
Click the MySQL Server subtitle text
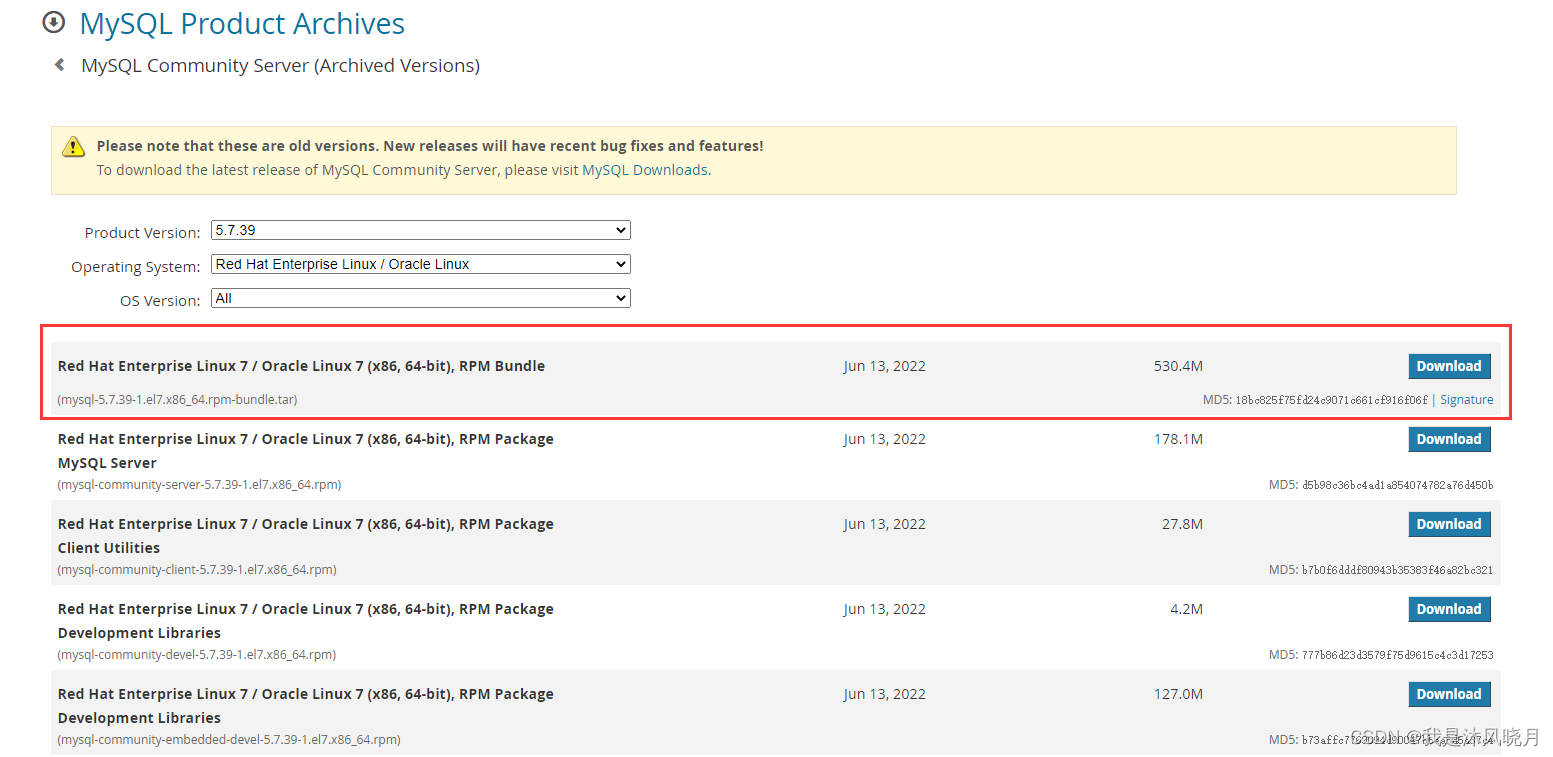(107, 463)
